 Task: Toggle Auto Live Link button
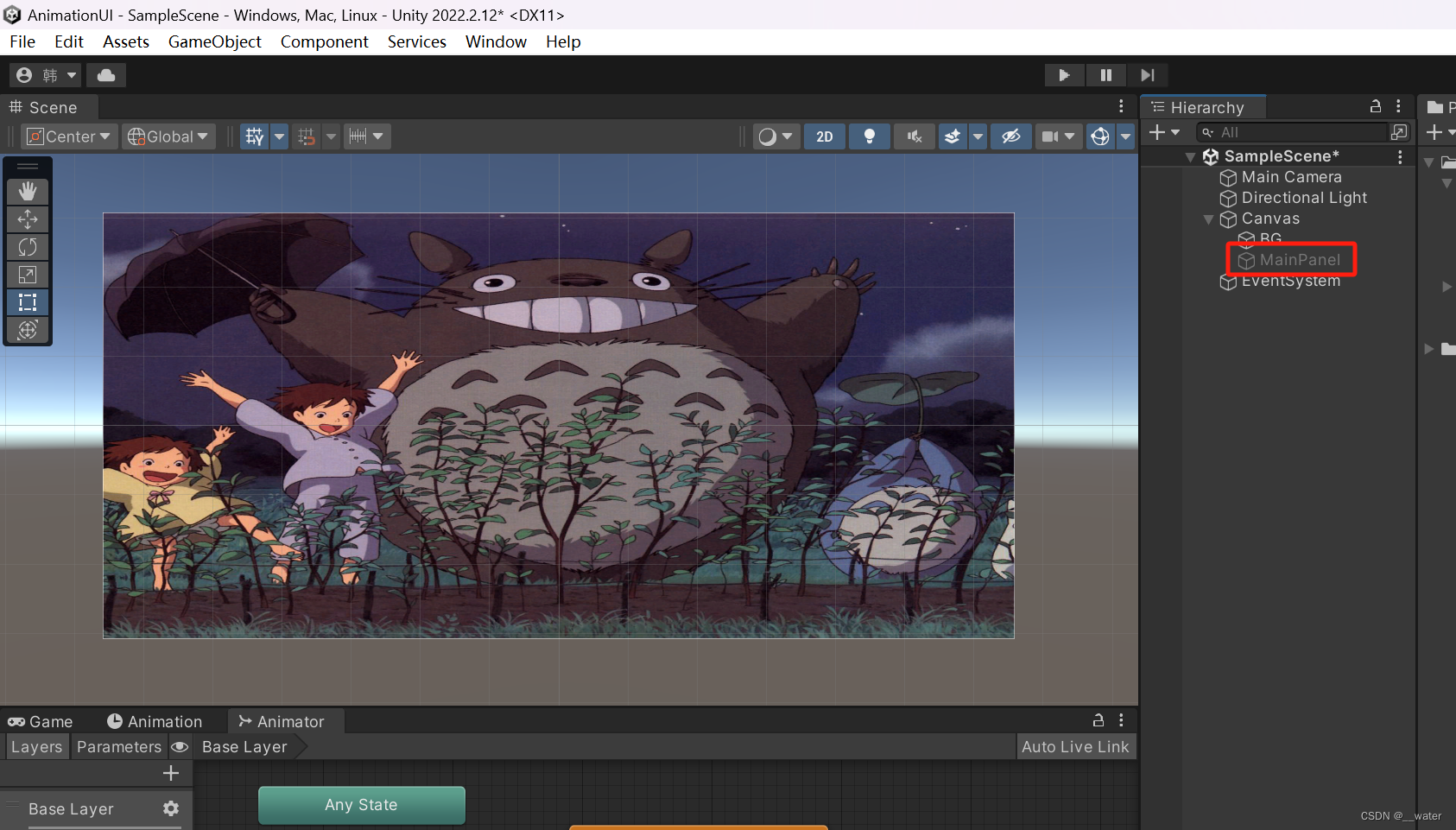point(1075,747)
